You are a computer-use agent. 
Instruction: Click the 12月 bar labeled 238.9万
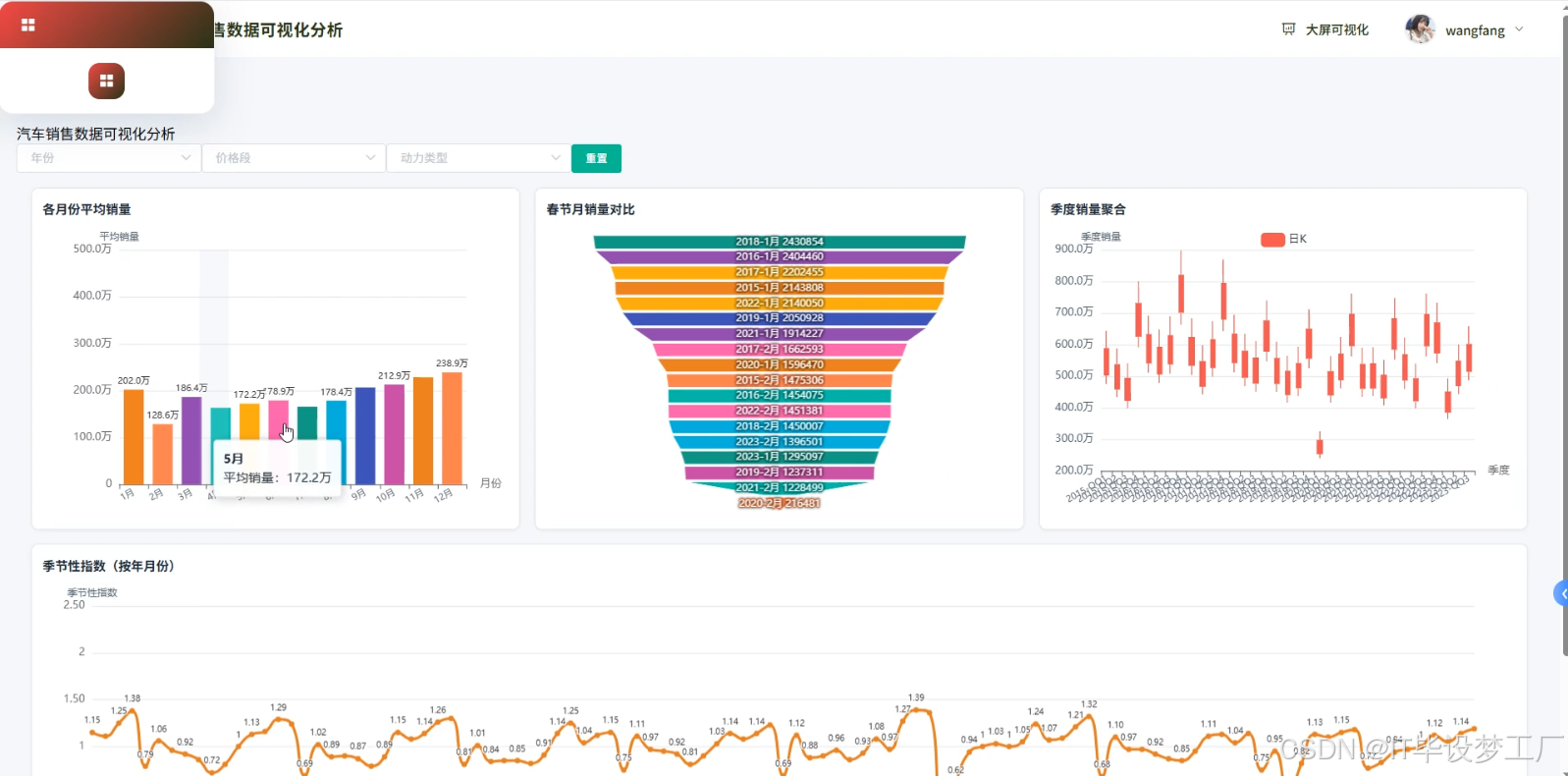point(452,428)
